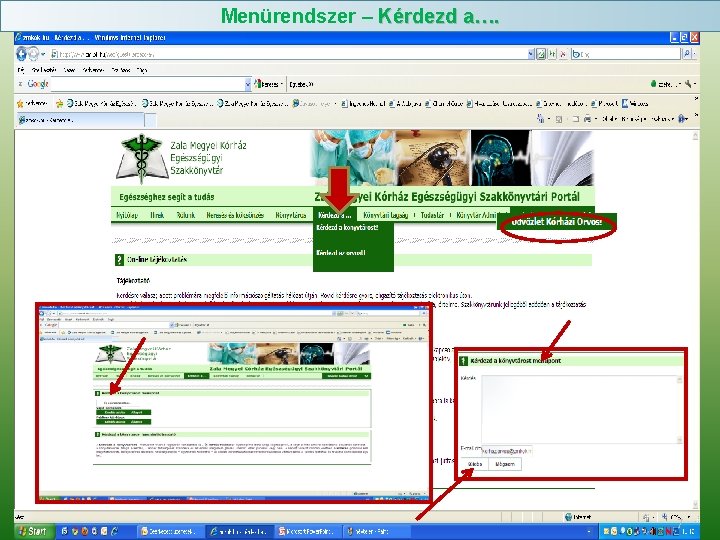Open the Könyvtárus menu item
Image resolution: width=720 pixels, height=540 pixels.
click(291, 215)
